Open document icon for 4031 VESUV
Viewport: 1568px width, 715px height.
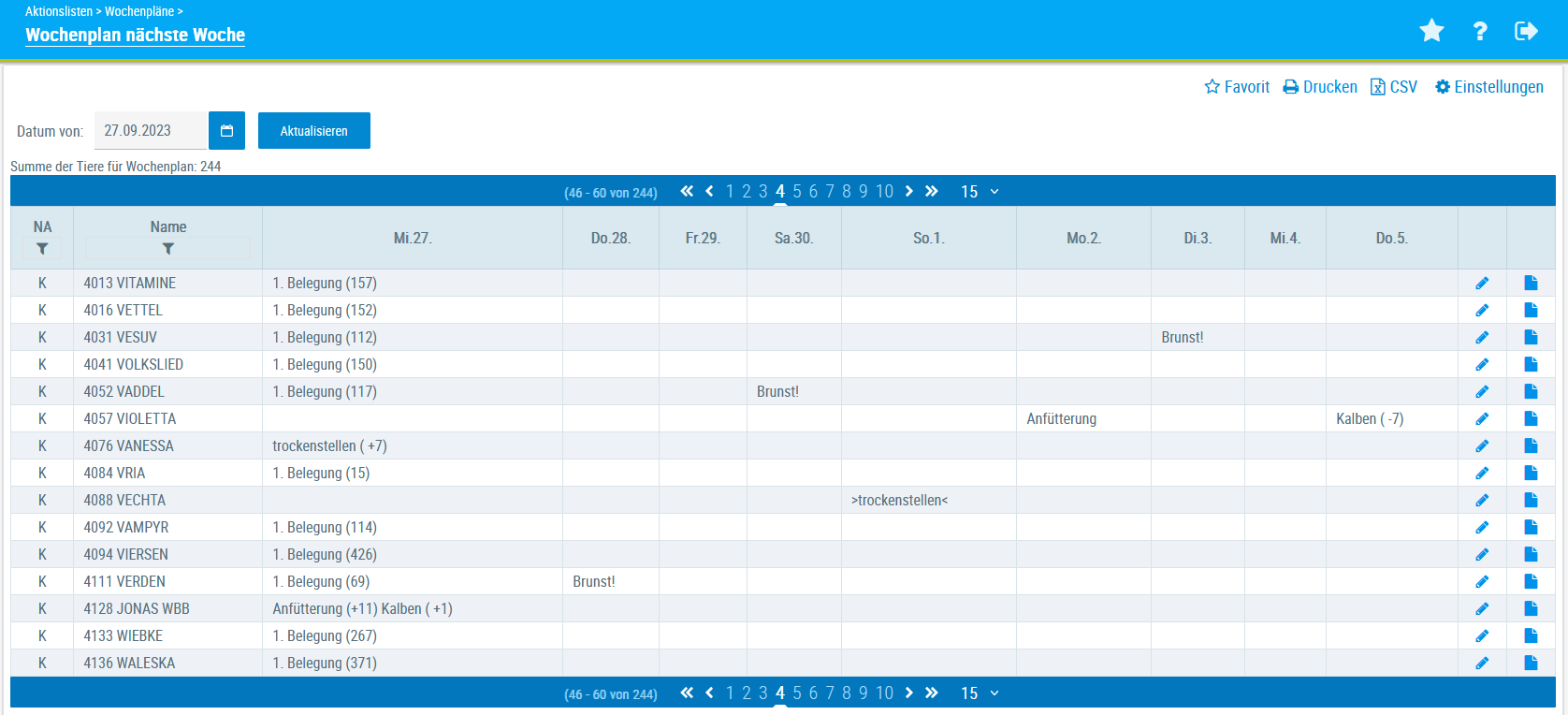tap(1531, 337)
